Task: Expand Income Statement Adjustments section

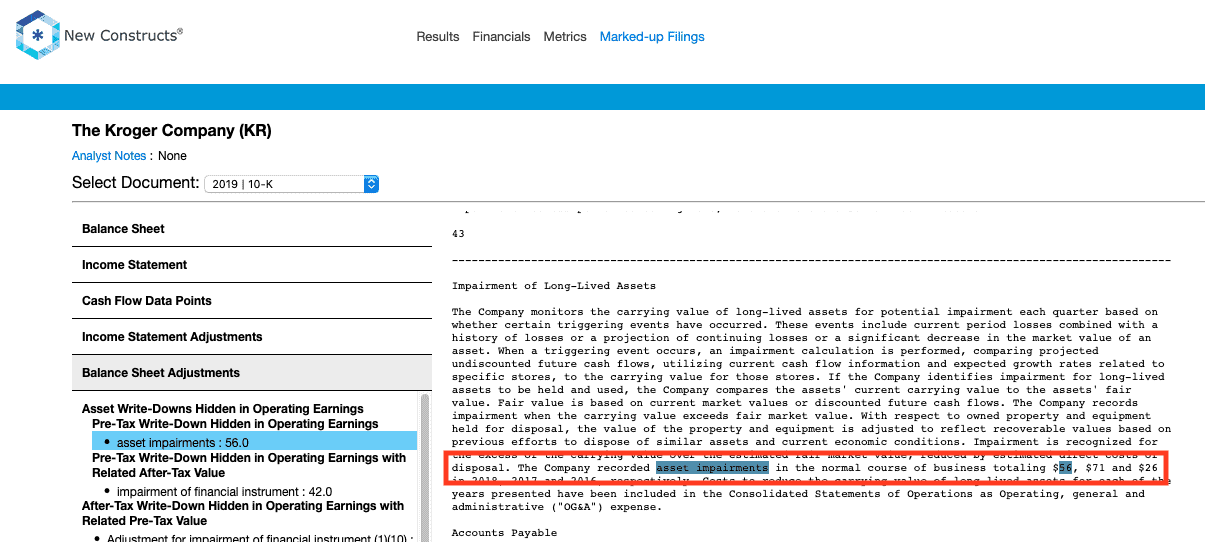Action: coord(252,337)
